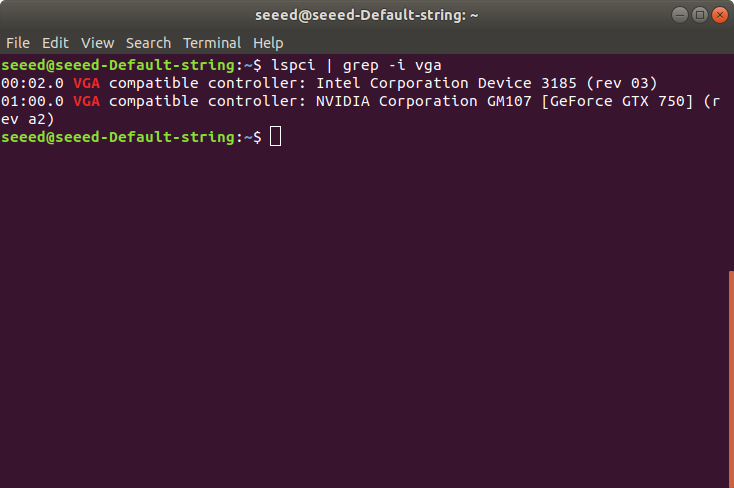Click the orange scrollbar thumb
This screenshot has height=488, width=734.
click(731, 379)
